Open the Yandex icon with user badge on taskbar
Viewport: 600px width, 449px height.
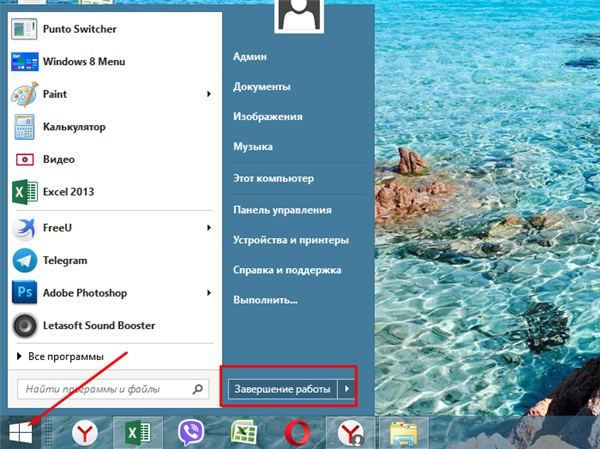351,433
